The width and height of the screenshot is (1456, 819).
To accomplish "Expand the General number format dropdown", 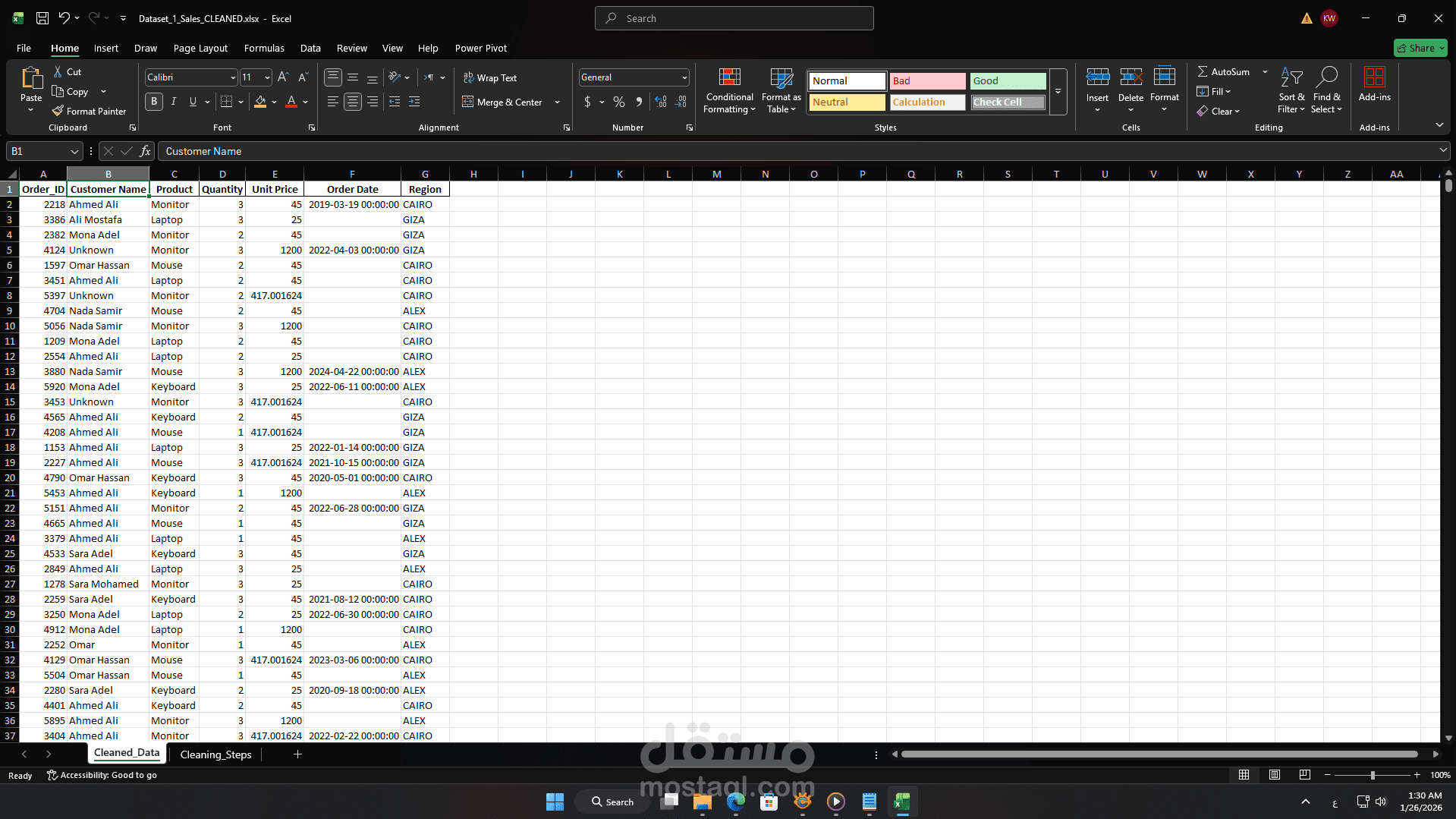I will click(x=683, y=77).
